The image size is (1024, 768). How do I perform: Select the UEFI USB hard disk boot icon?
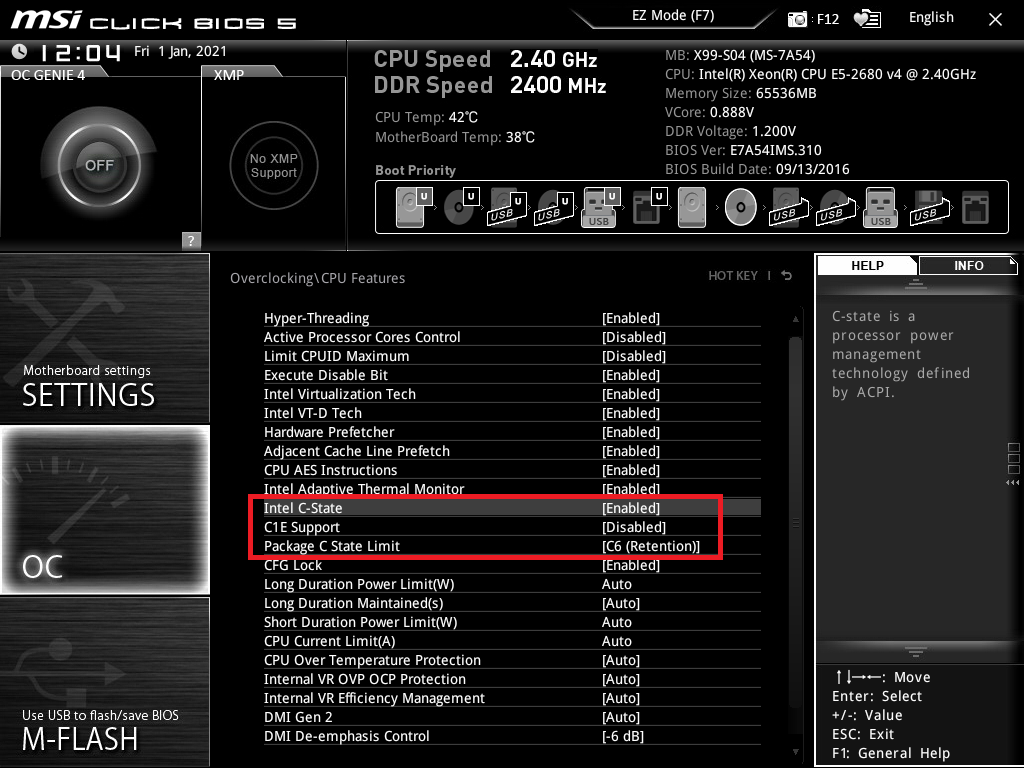pos(507,207)
